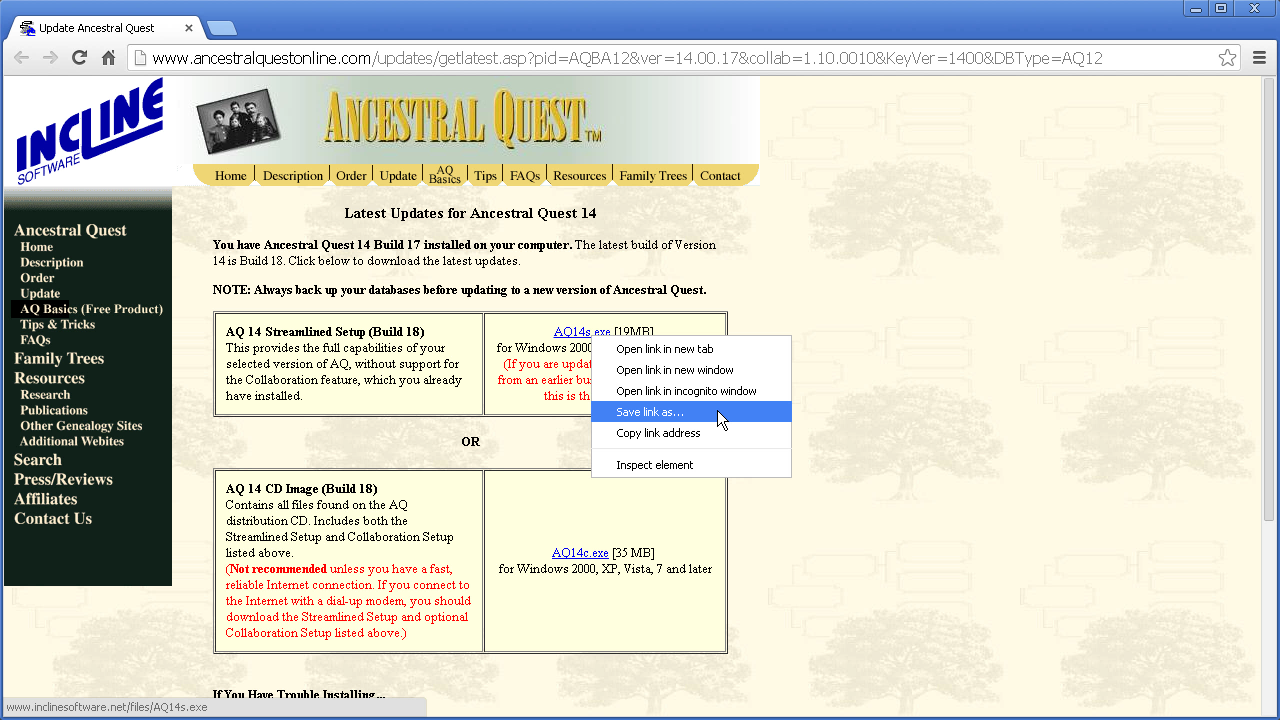Click Research sidebar link
This screenshot has height=720, width=1280.
(45, 394)
